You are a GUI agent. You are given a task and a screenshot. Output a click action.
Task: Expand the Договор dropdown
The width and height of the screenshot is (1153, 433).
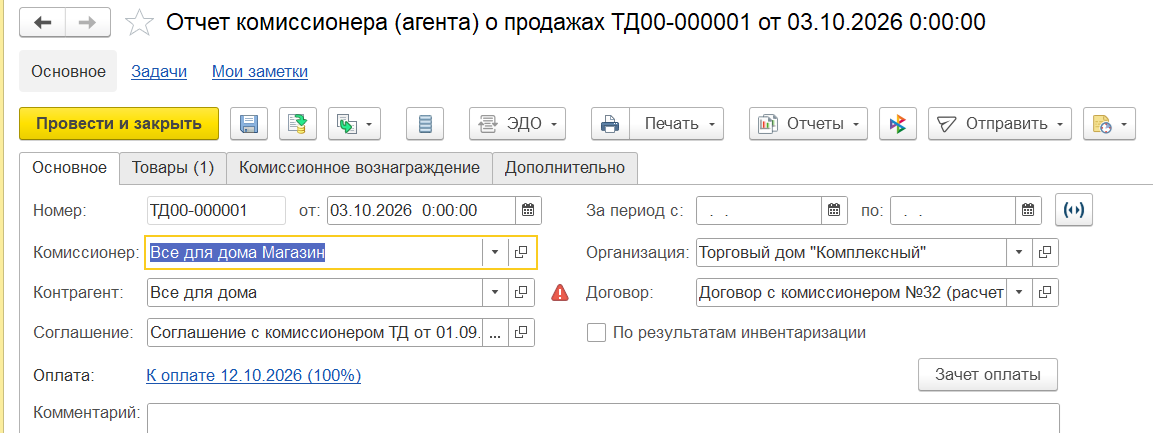(x=1019, y=293)
